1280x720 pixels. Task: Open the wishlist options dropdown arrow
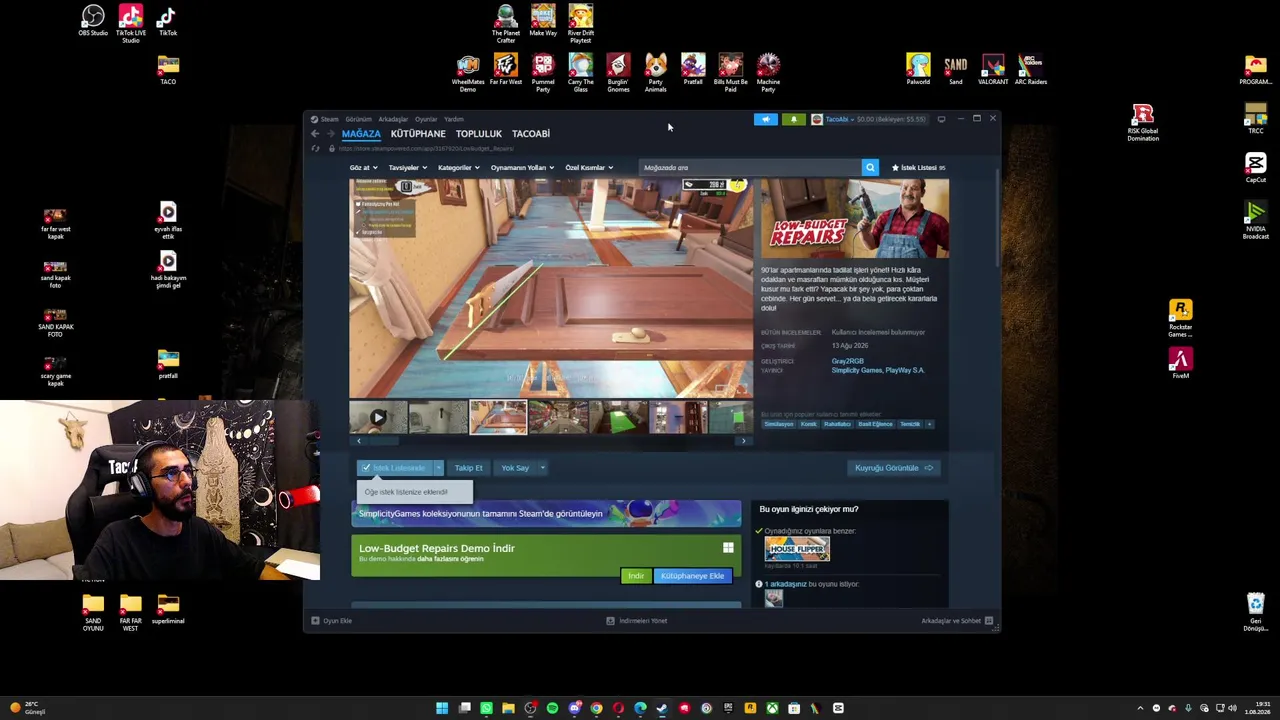(x=438, y=468)
